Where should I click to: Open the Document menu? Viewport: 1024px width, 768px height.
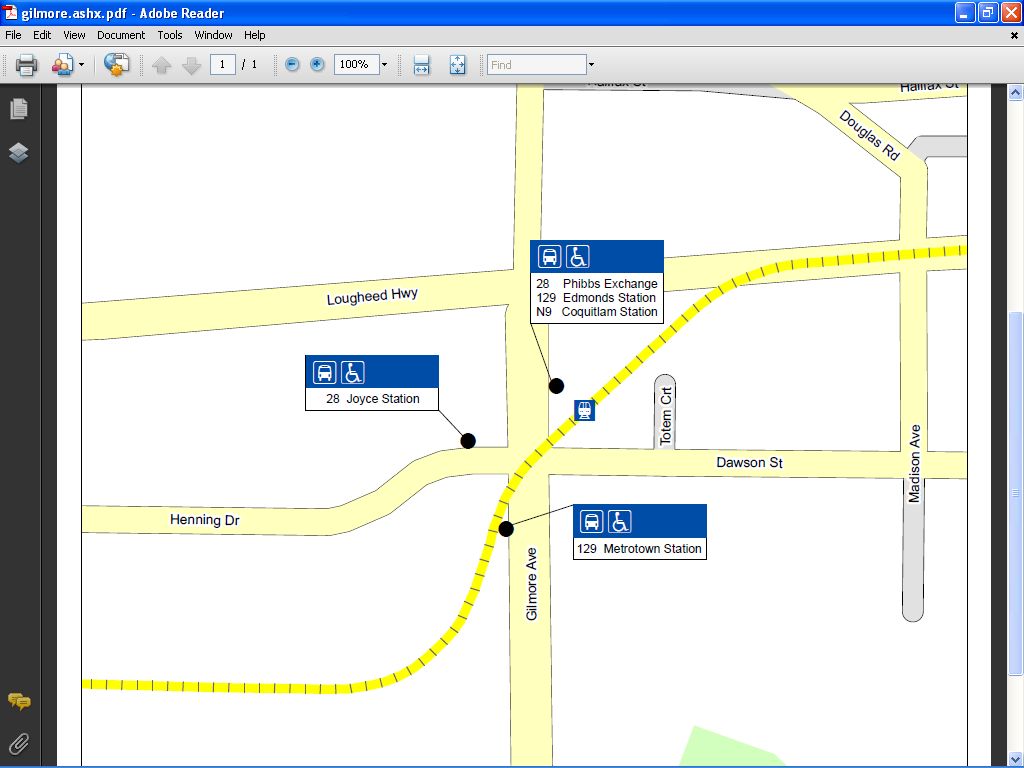coord(121,35)
